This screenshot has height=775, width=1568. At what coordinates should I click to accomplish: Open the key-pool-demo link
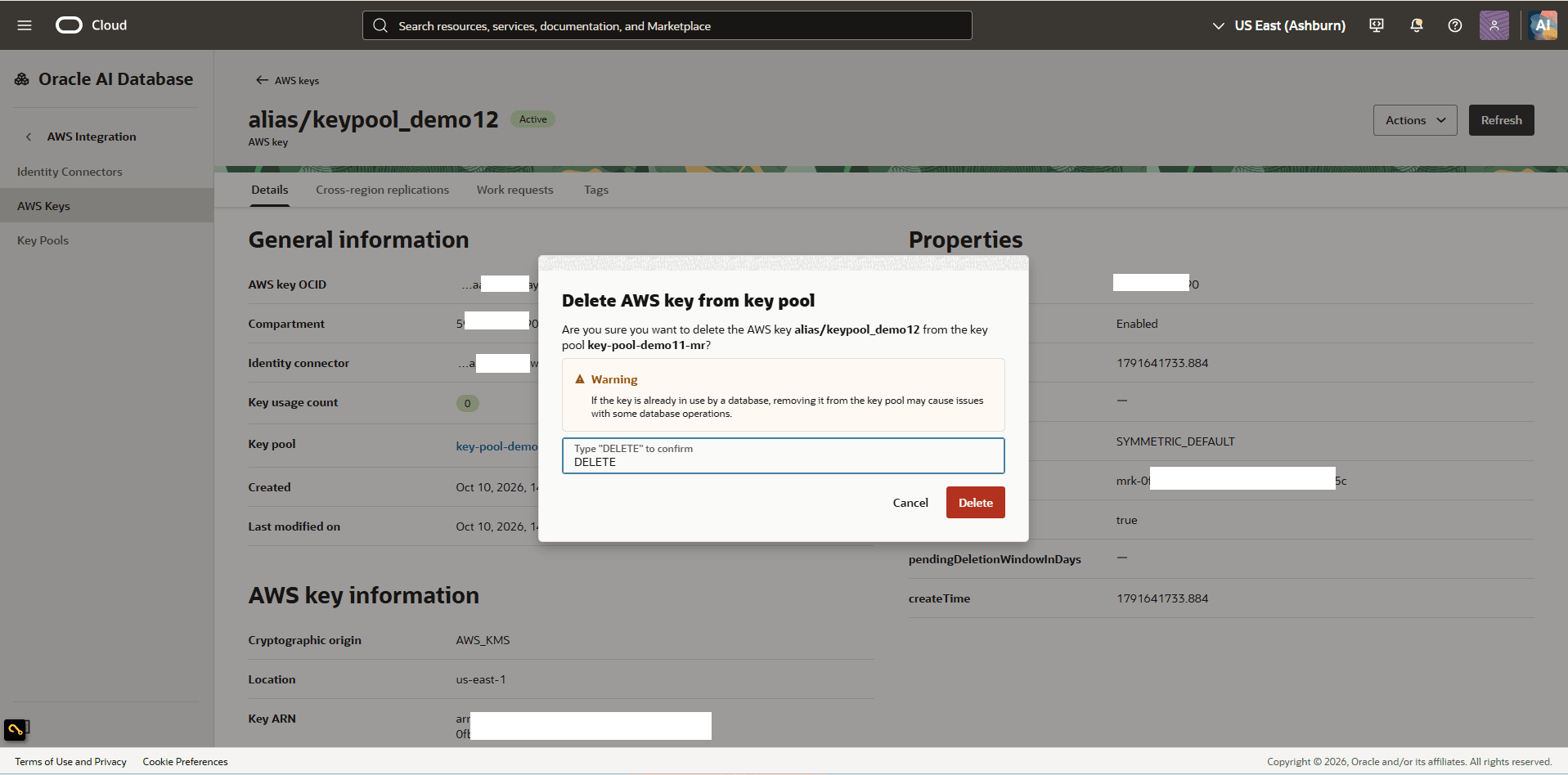(496, 446)
